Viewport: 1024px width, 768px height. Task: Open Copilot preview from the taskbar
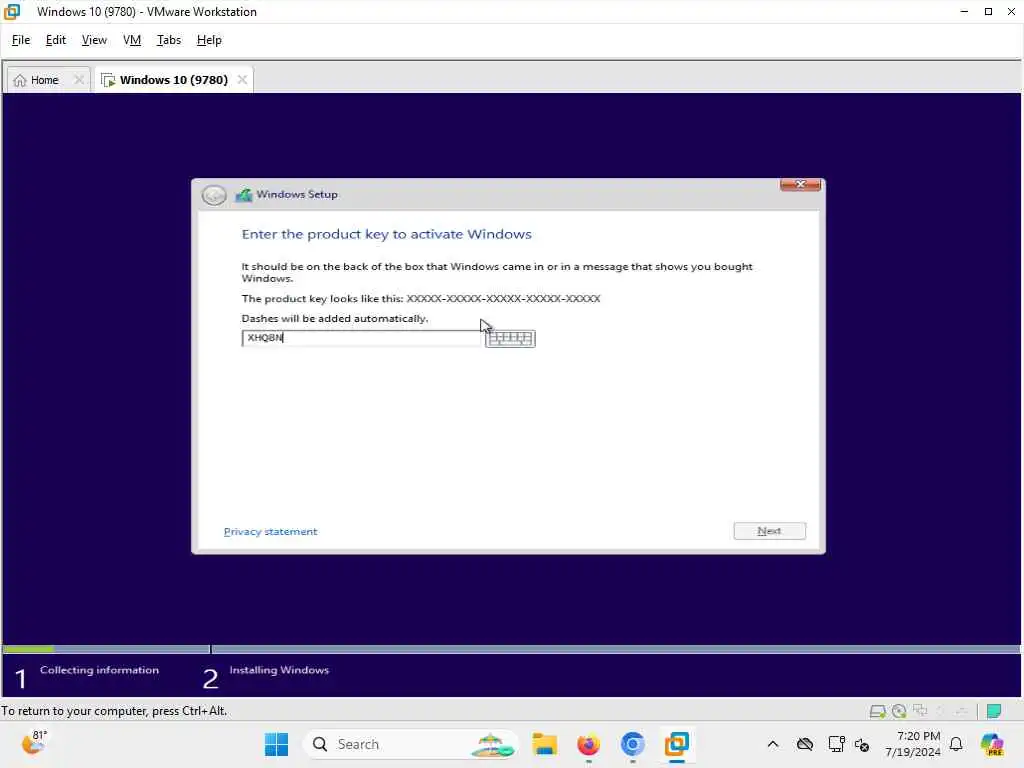[x=992, y=744]
